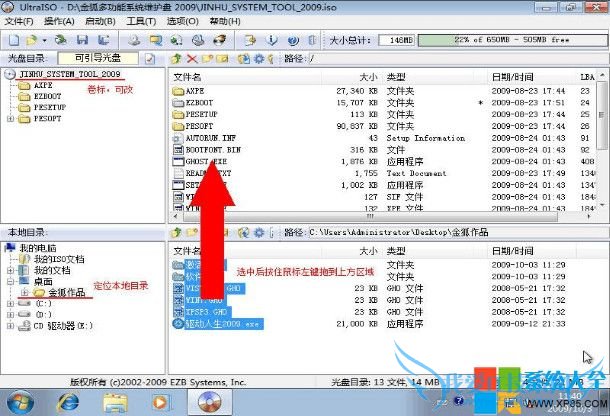Open Windows Media Player taskbar icon
The height and width of the screenshot is (416, 610).
pos(161,402)
